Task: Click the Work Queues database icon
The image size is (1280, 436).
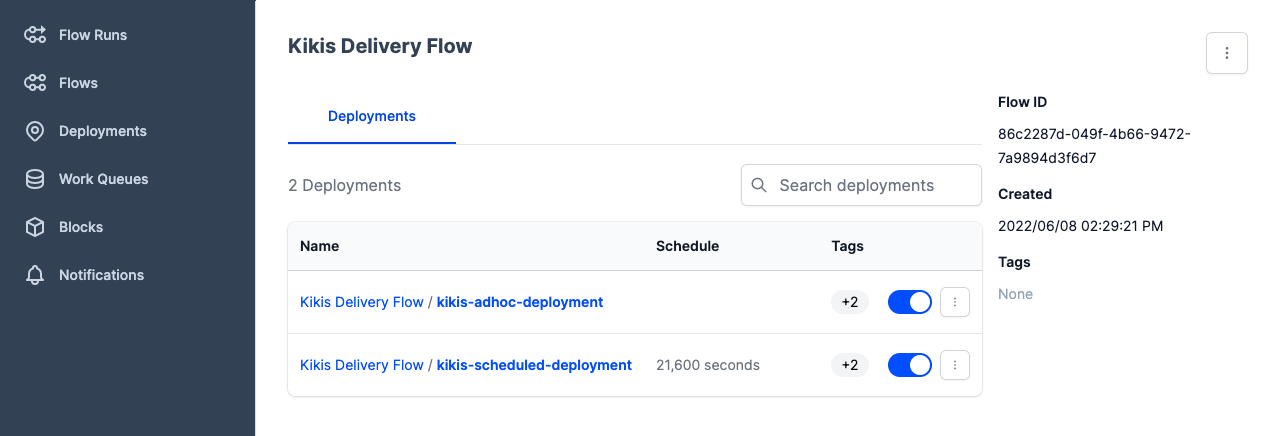Action: tap(35, 179)
